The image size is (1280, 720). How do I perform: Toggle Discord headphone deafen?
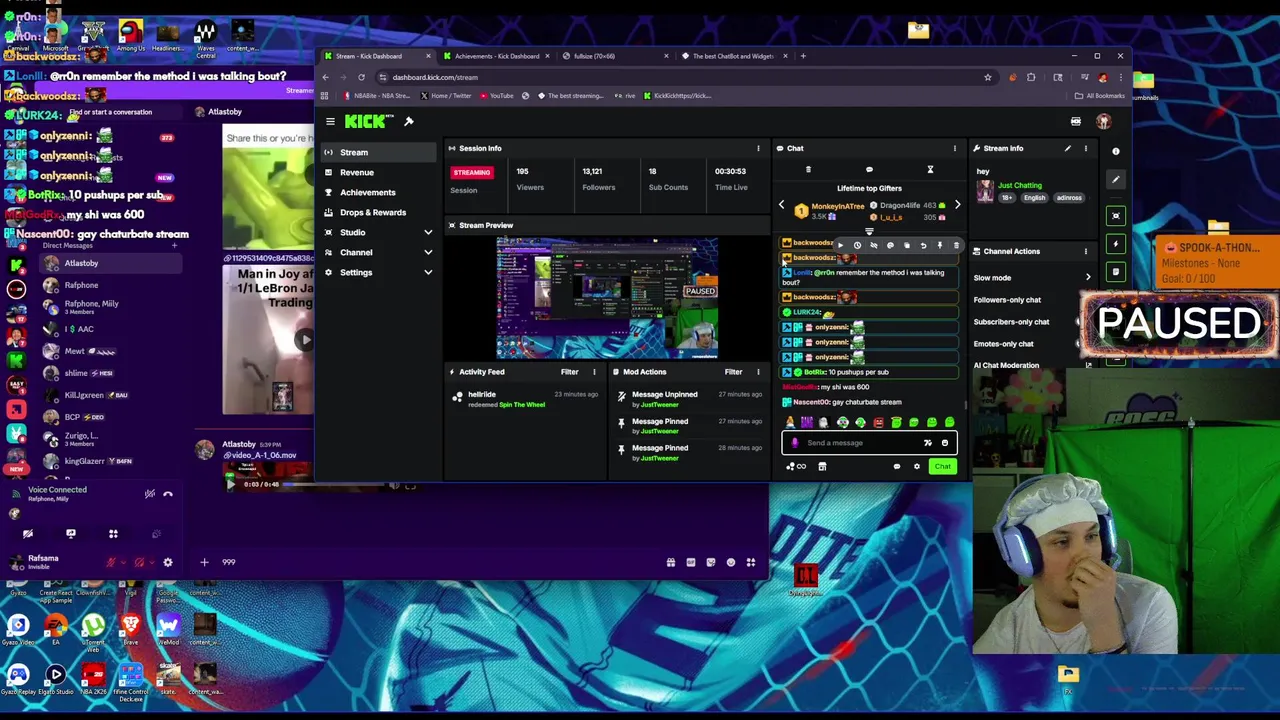pyautogui.click(x=139, y=563)
